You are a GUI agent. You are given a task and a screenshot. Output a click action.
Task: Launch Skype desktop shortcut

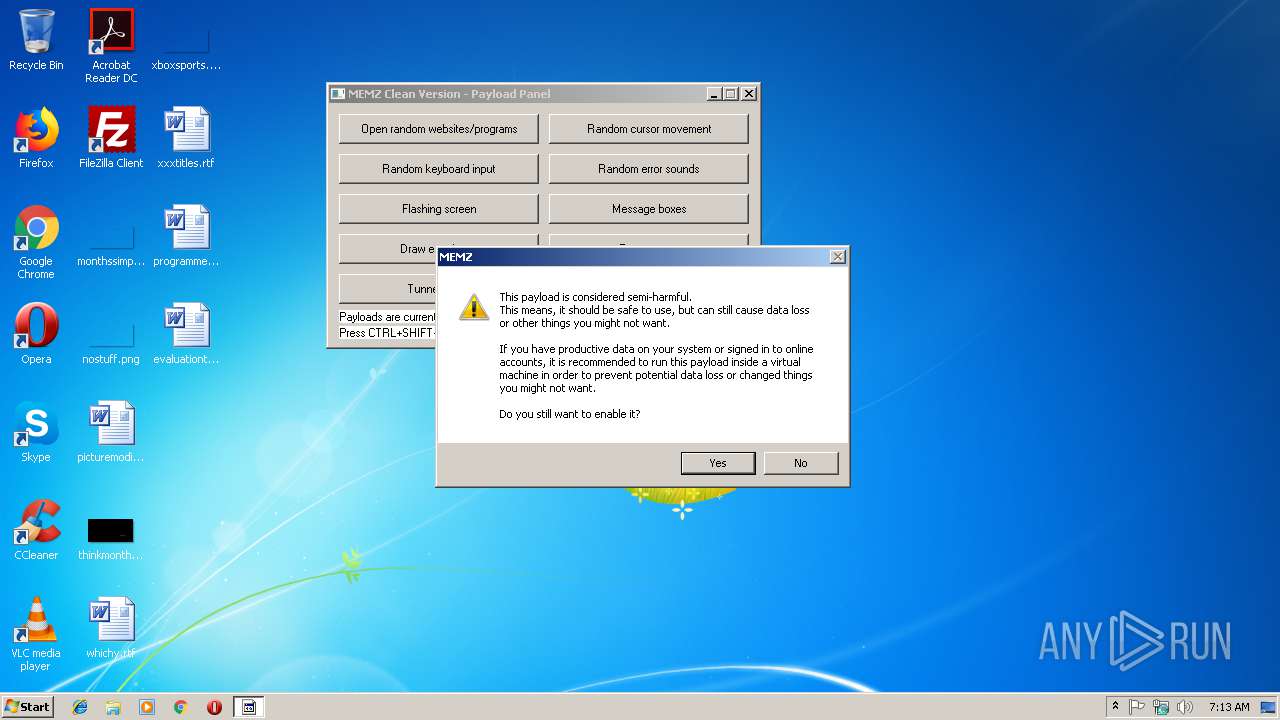click(36, 432)
